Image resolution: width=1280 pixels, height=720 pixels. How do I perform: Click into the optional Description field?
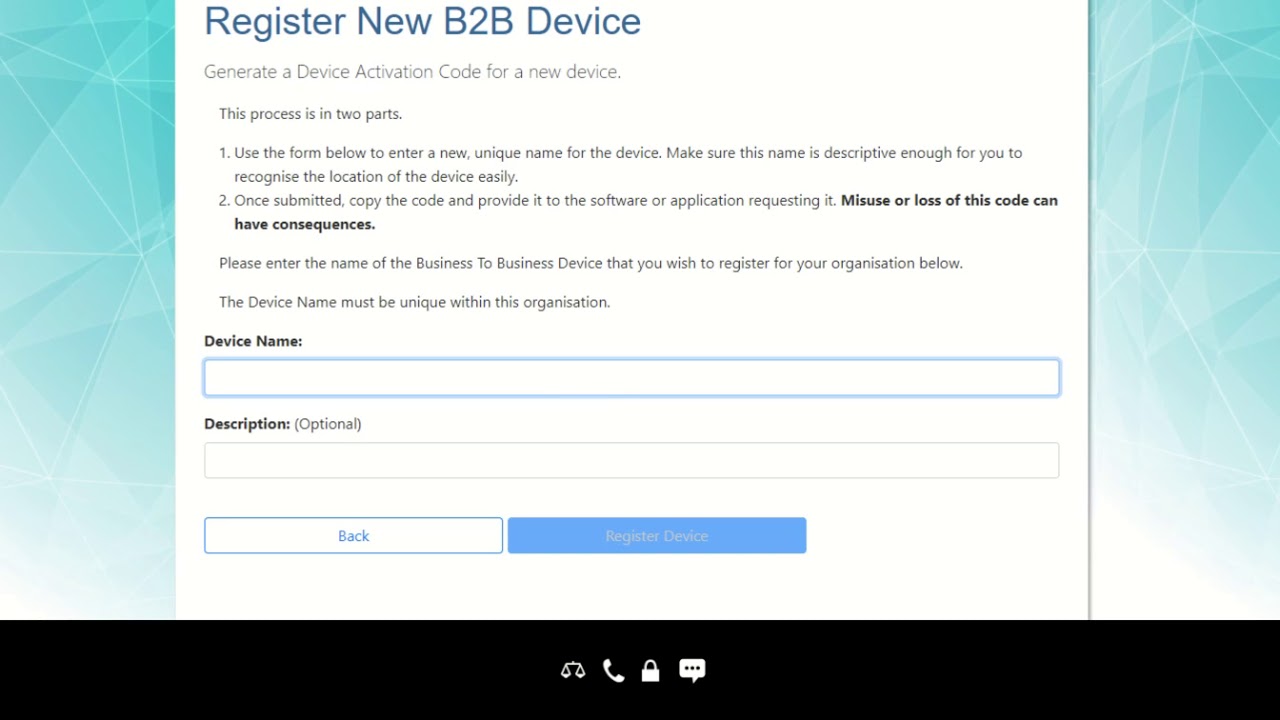(632, 460)
